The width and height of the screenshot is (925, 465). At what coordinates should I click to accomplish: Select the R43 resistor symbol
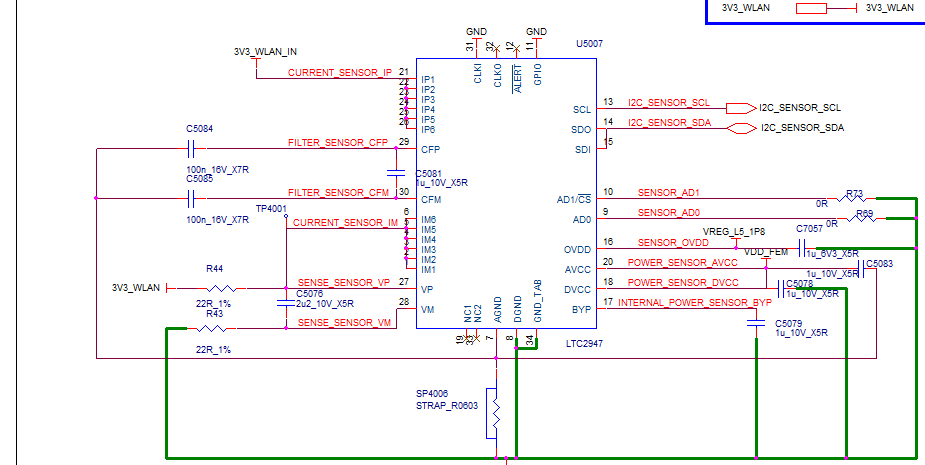tap(212, 329)
